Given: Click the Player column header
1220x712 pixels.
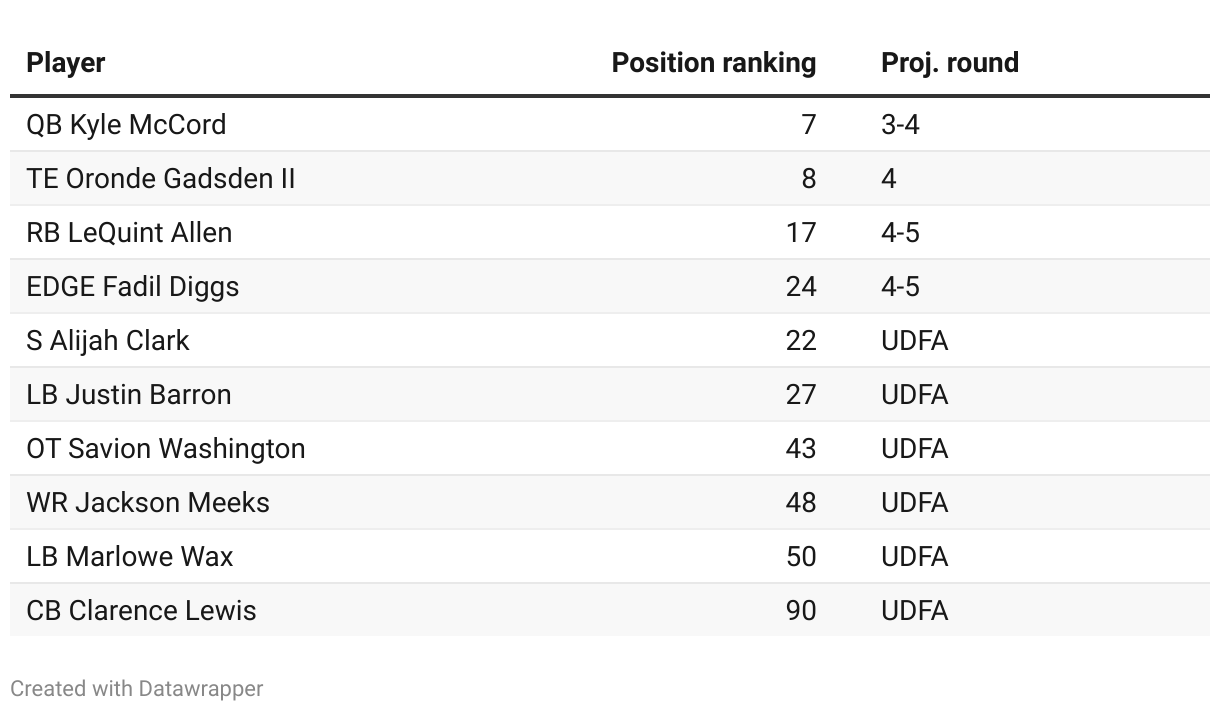Looking at the screenshot, I should (66, 63).
